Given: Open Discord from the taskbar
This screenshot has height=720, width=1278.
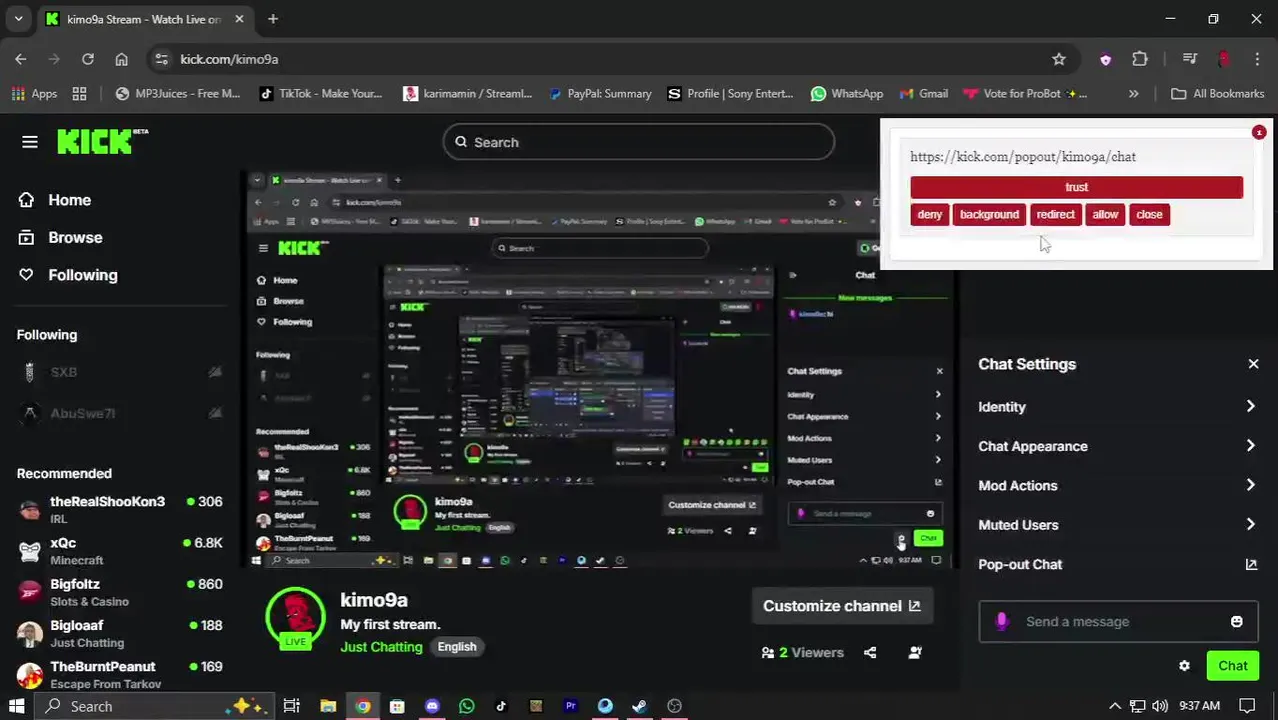Looking at the screenshot, I should (x=432, y=706).
